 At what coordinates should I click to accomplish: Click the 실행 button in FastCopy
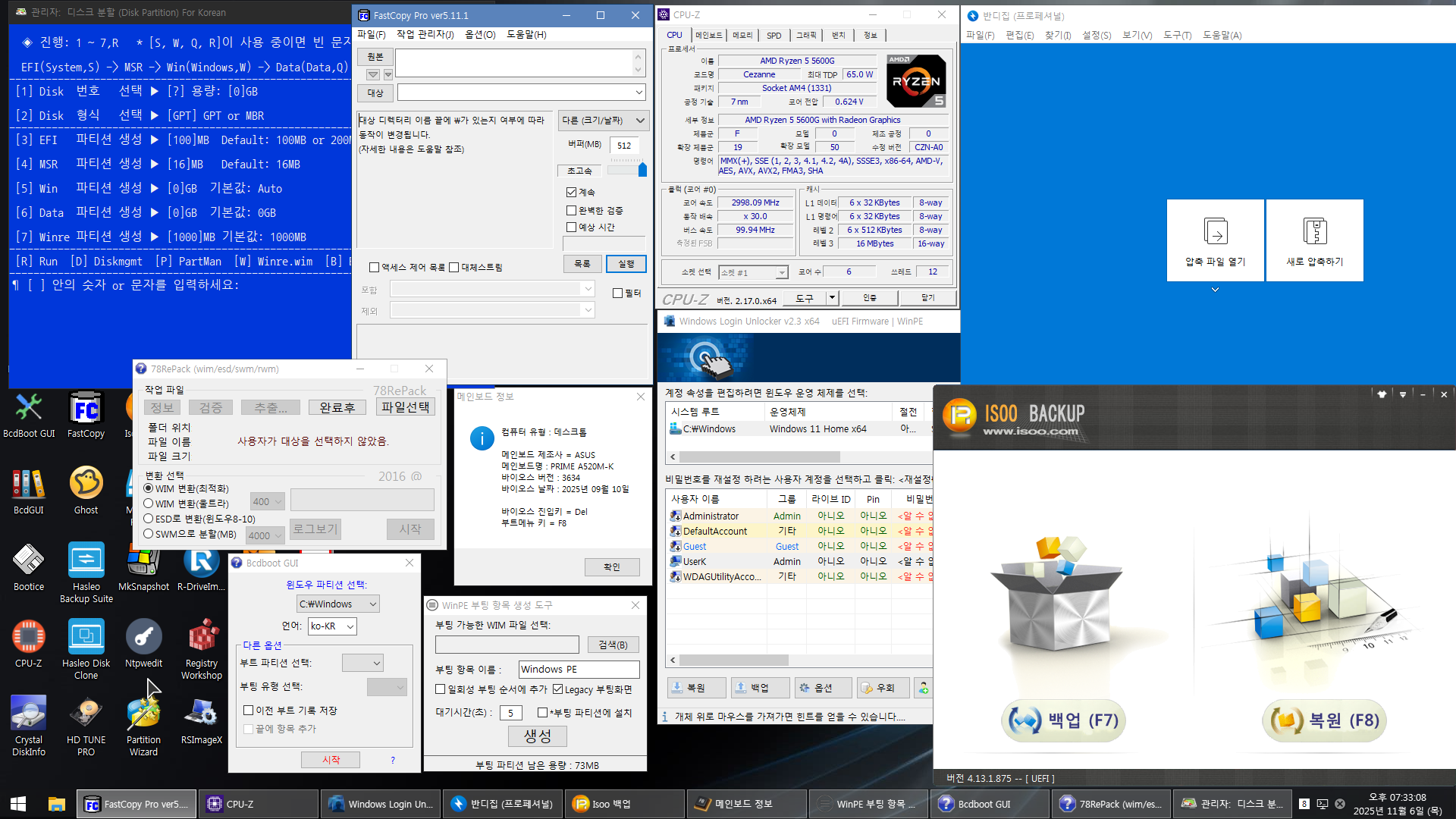[626, 264]
